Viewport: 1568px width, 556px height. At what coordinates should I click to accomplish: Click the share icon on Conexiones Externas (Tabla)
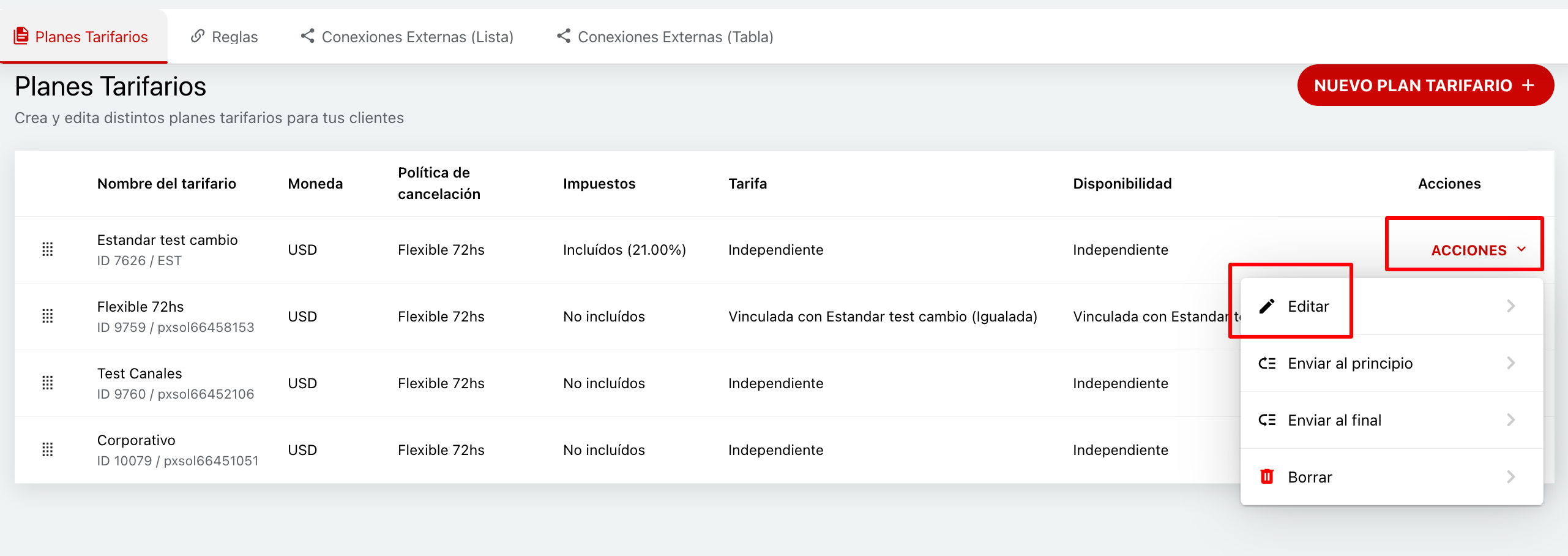coord(564,36)
